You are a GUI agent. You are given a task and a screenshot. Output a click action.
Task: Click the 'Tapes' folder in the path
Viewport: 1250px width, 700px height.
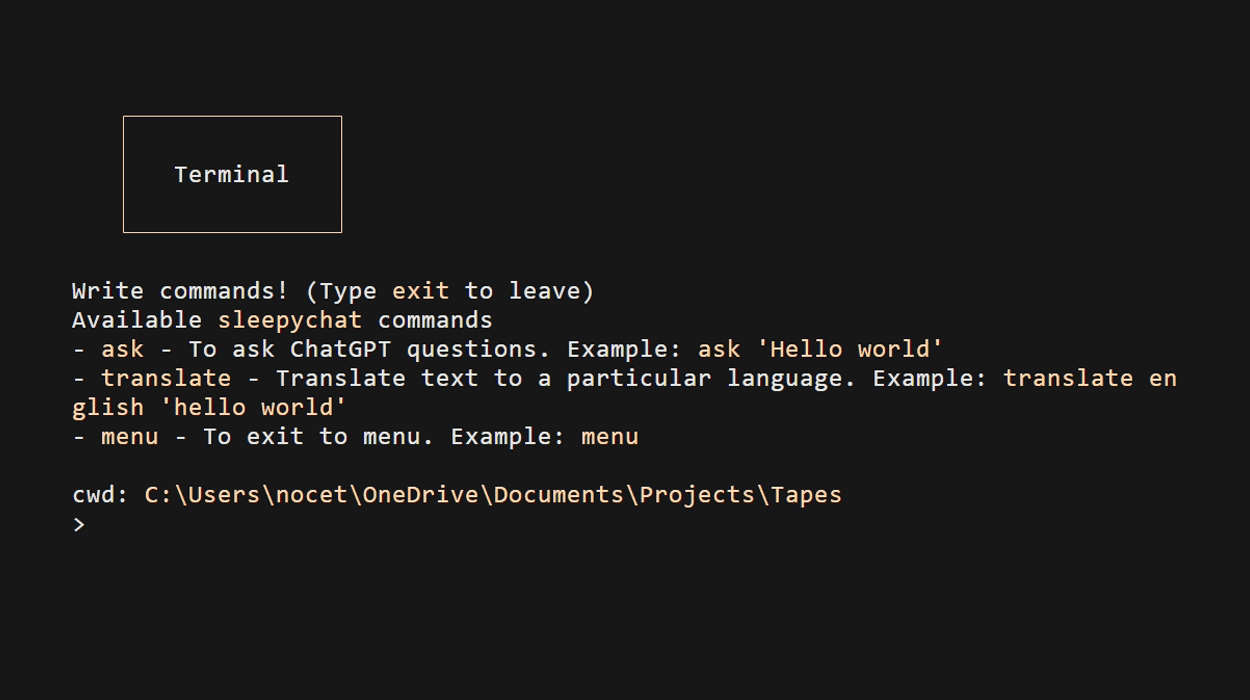(x=806, y=494)
